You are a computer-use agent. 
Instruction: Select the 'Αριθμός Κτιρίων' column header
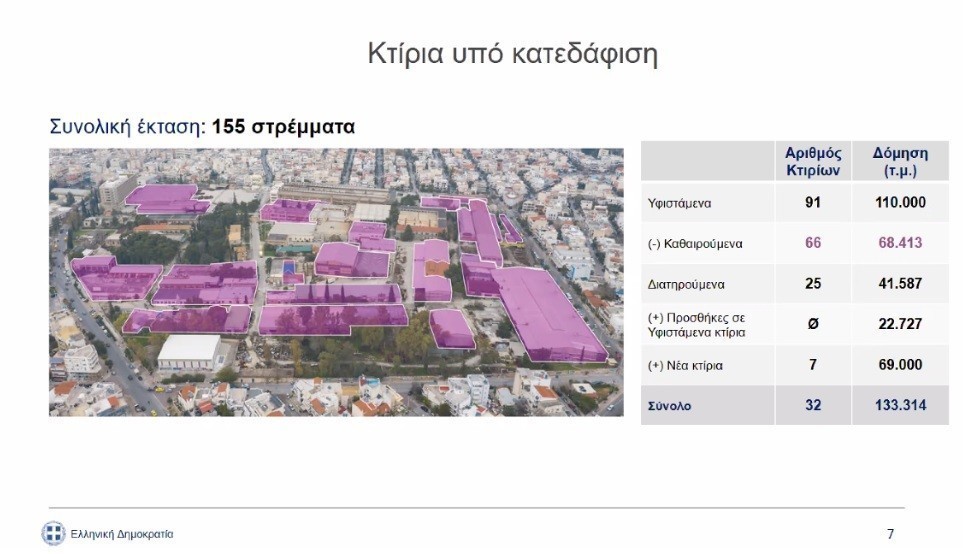click(813, 161)
